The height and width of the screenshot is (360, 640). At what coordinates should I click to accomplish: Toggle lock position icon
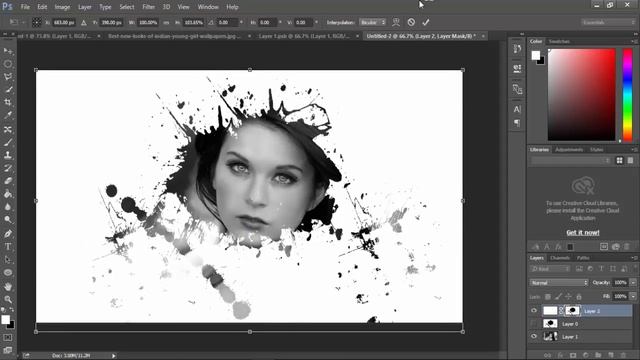click(x=568, y=297)
